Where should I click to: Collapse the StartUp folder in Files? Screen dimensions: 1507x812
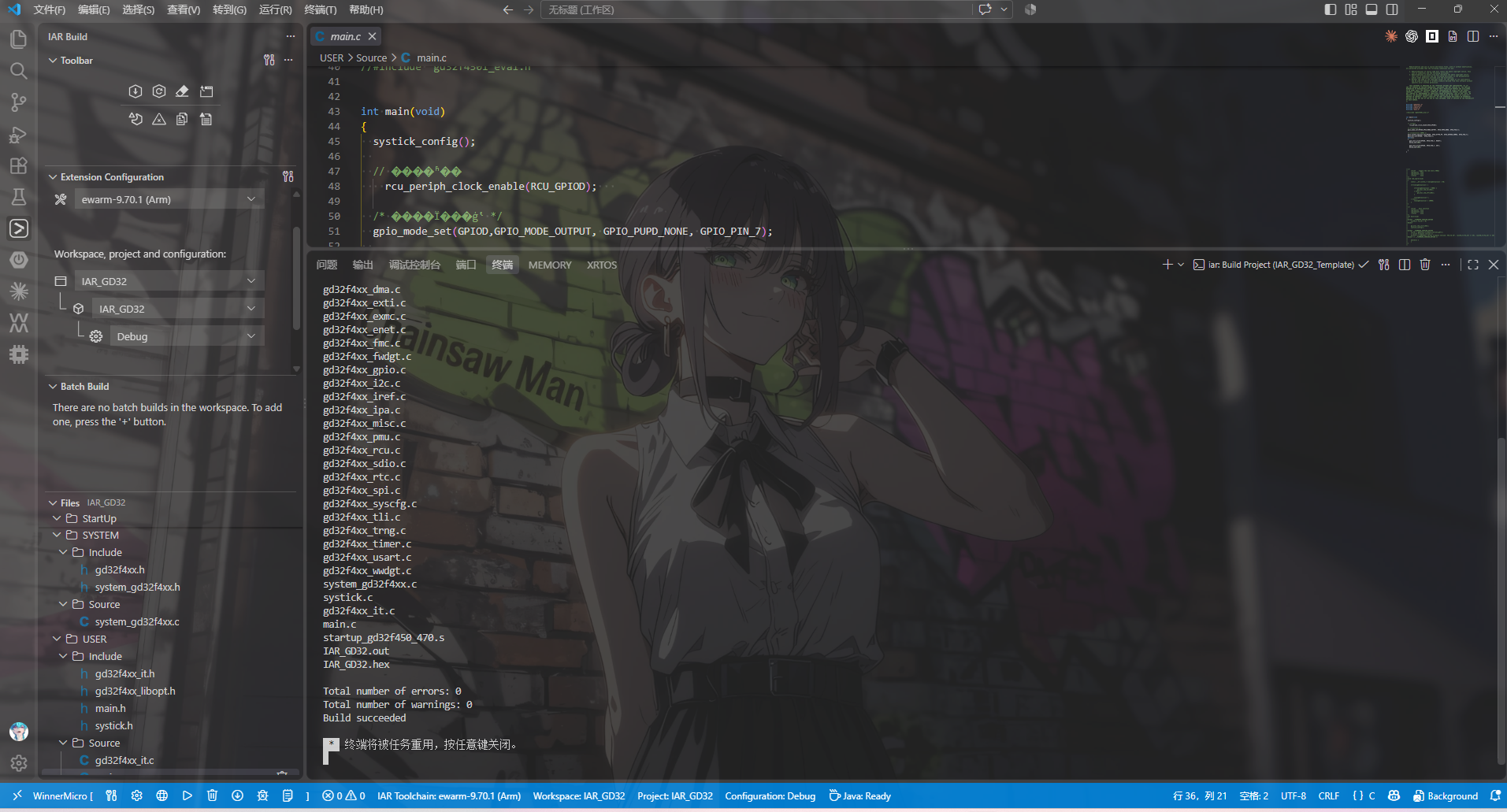(57, 518)
